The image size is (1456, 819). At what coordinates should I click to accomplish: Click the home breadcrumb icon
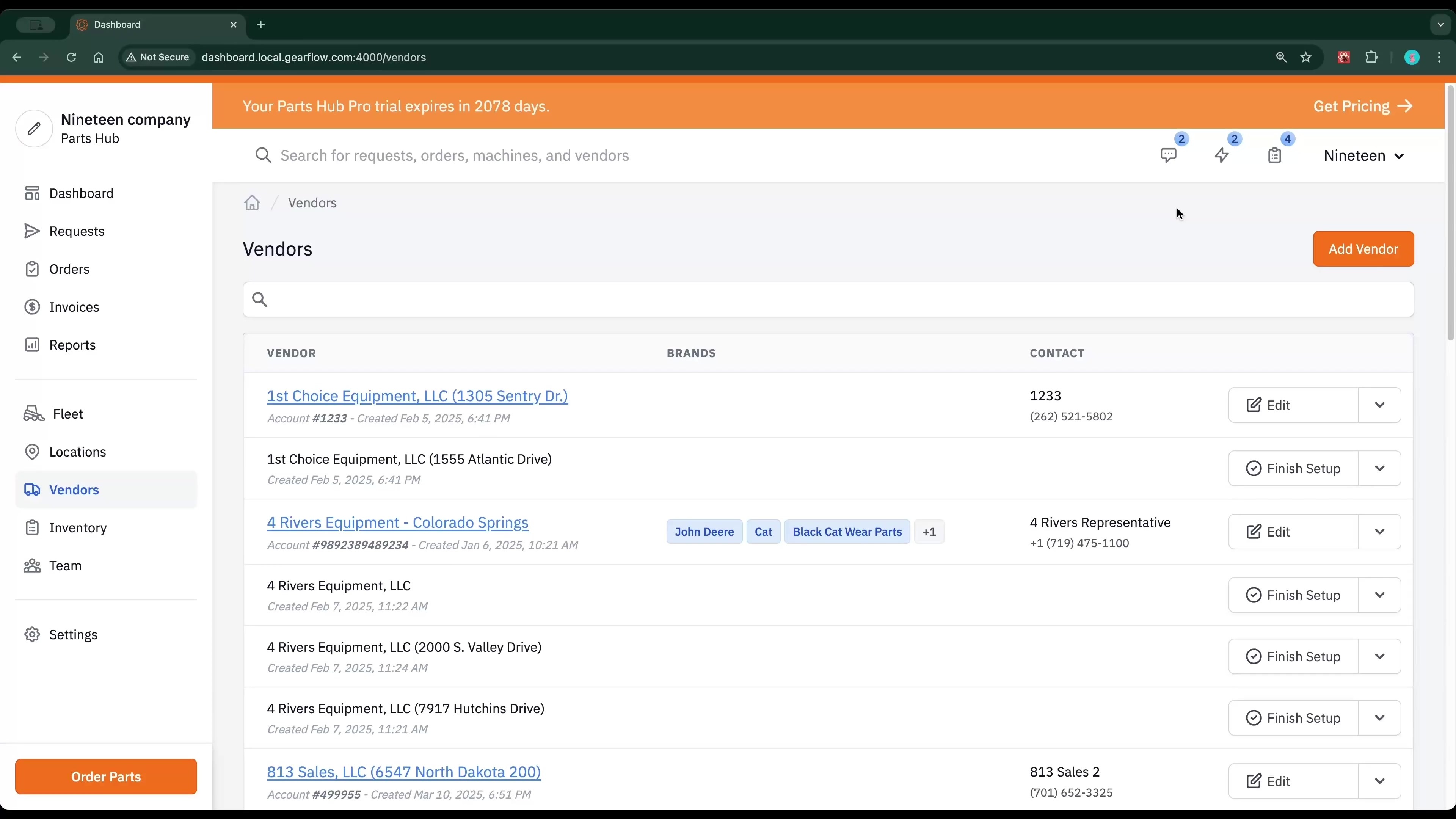[252, 203]
